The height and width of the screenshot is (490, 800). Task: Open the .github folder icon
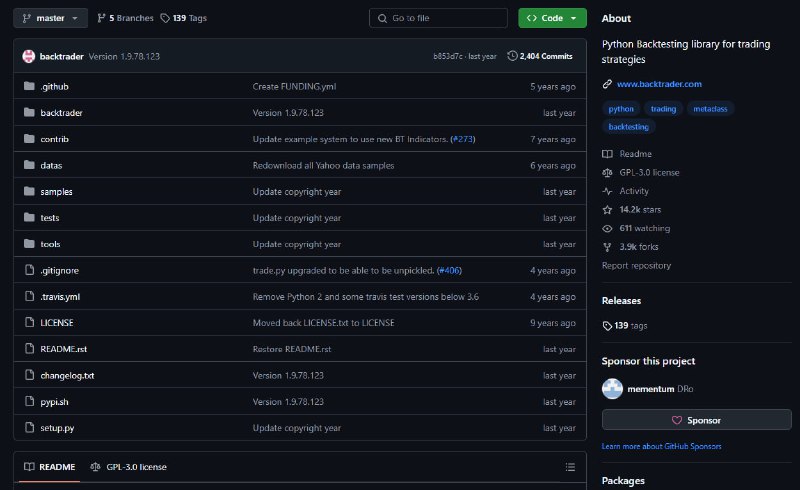click(x=29, y=86)
